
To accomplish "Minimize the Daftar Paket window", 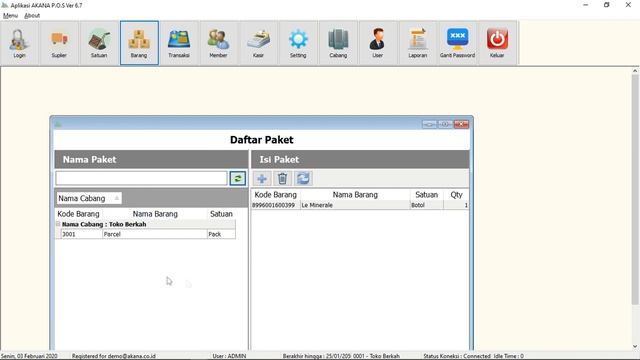I will (429, 124).
